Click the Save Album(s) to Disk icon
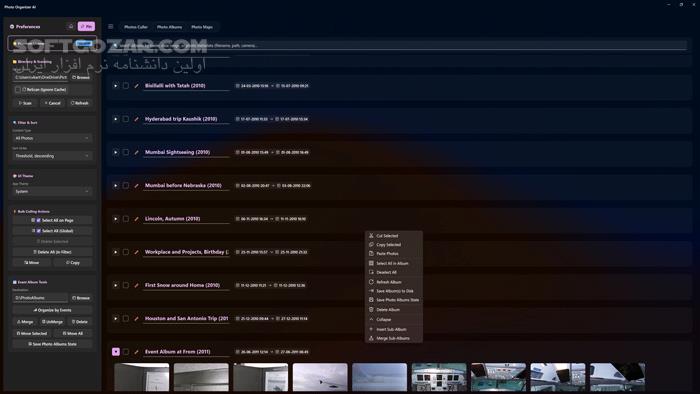This screenshot has height=394, width=700. point(371,291)
